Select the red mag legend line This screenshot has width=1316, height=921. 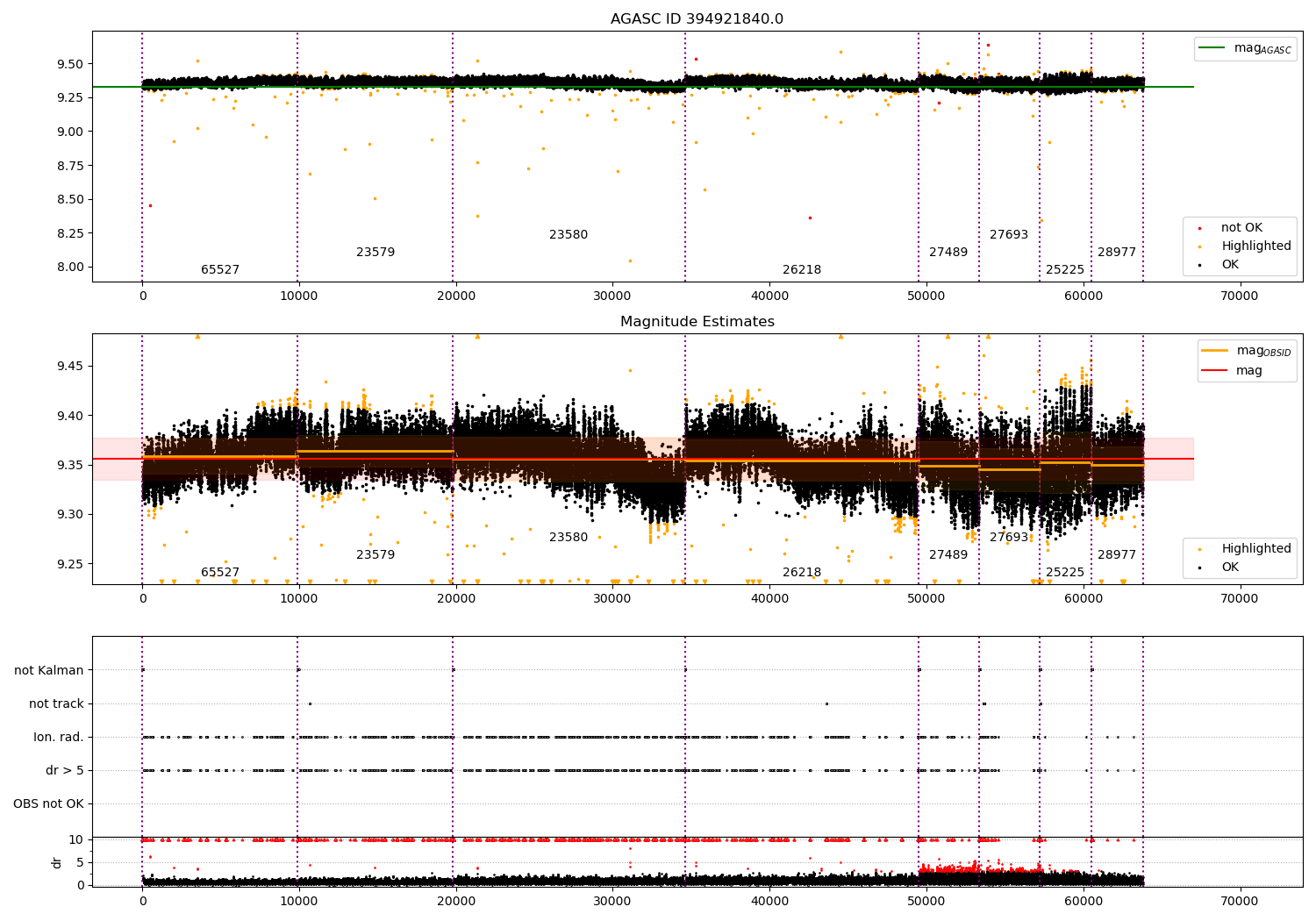[1215, 371]
